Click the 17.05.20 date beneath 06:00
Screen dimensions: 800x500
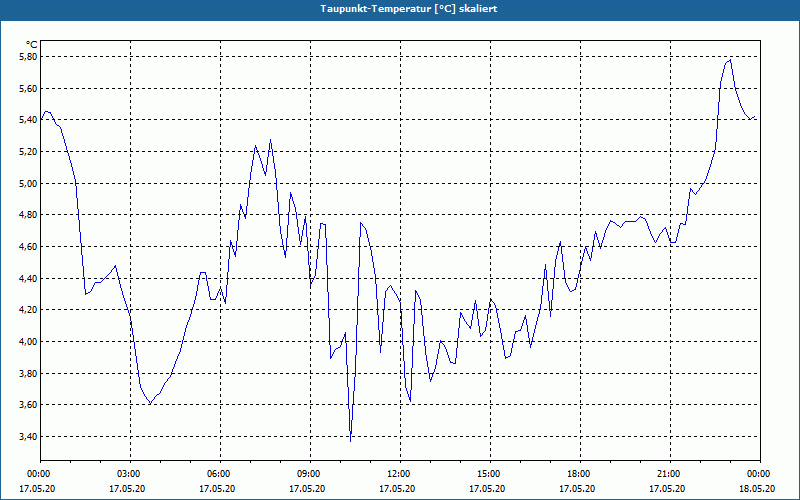point(217,488)
